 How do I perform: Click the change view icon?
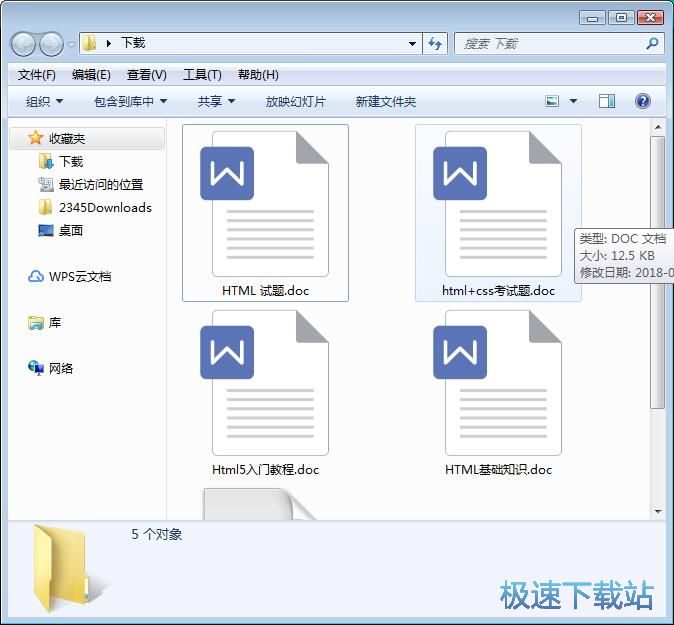point(552,101)
